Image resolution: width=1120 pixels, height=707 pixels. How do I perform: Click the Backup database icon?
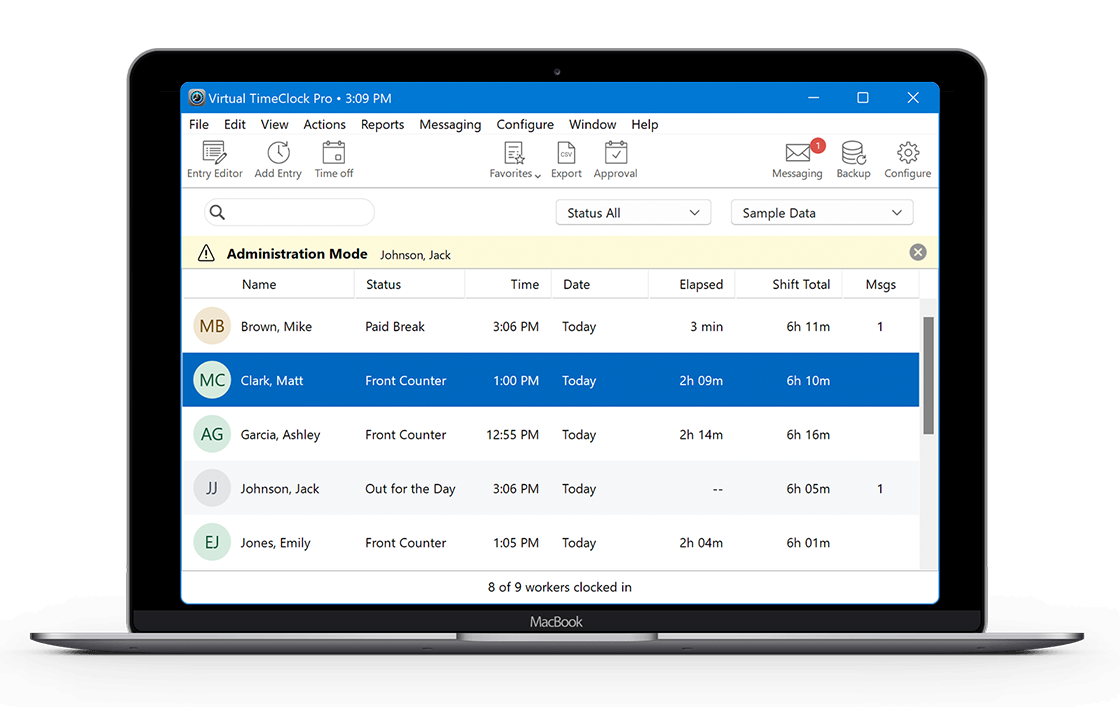click(x=854, y=159)
